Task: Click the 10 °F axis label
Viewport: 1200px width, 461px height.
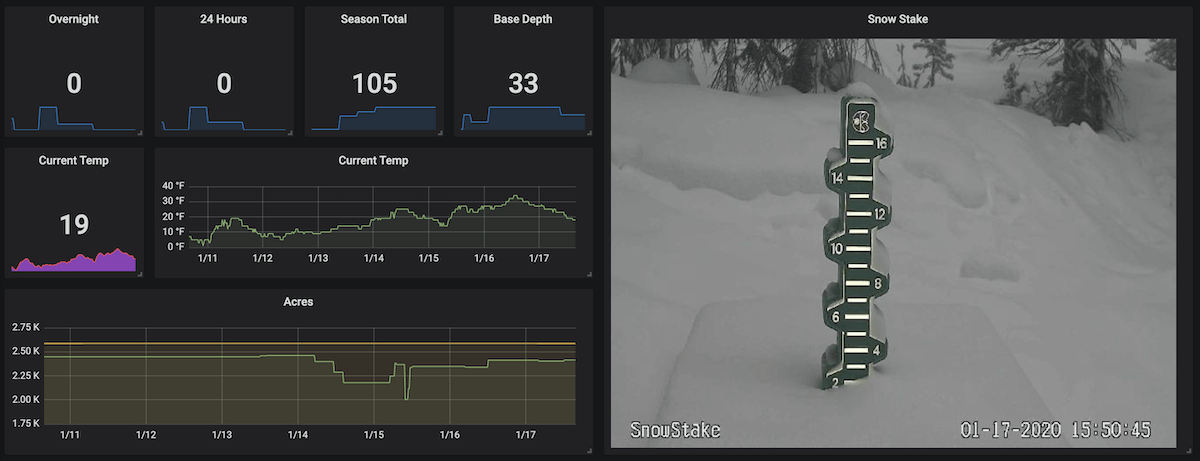Action: (x=173, y=231)
